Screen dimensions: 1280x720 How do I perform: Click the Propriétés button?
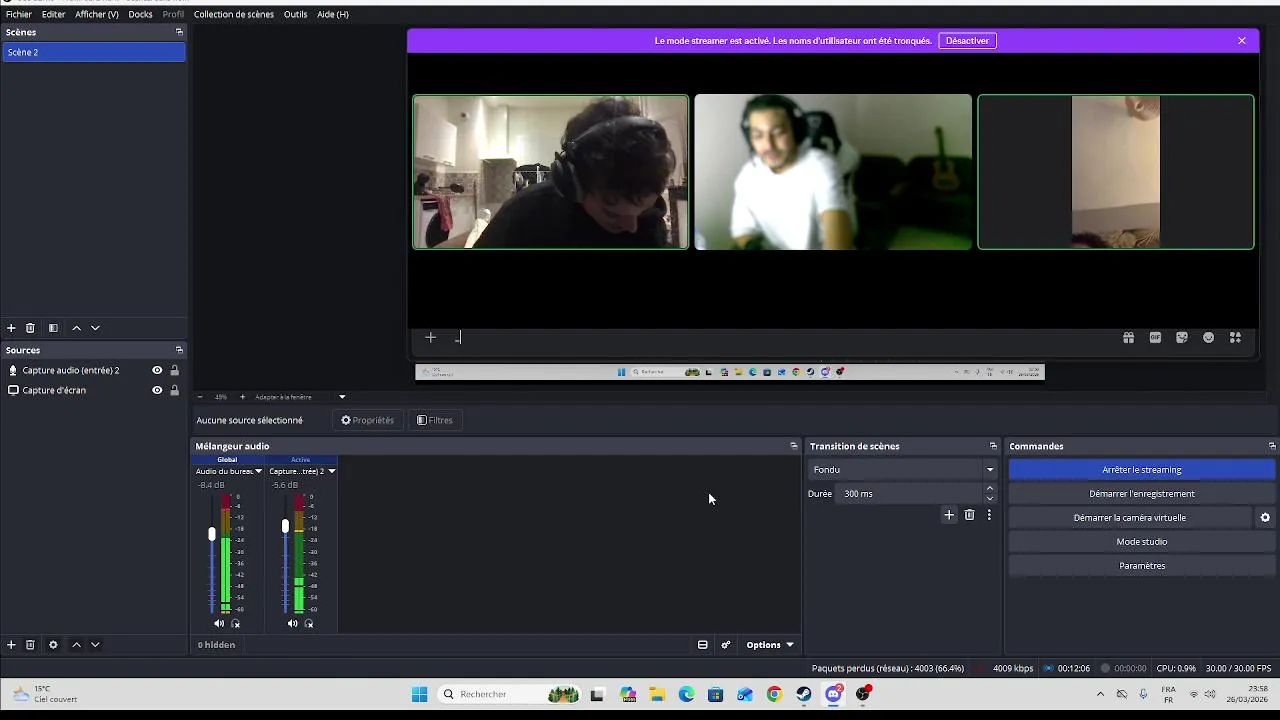tap(367, 420)
